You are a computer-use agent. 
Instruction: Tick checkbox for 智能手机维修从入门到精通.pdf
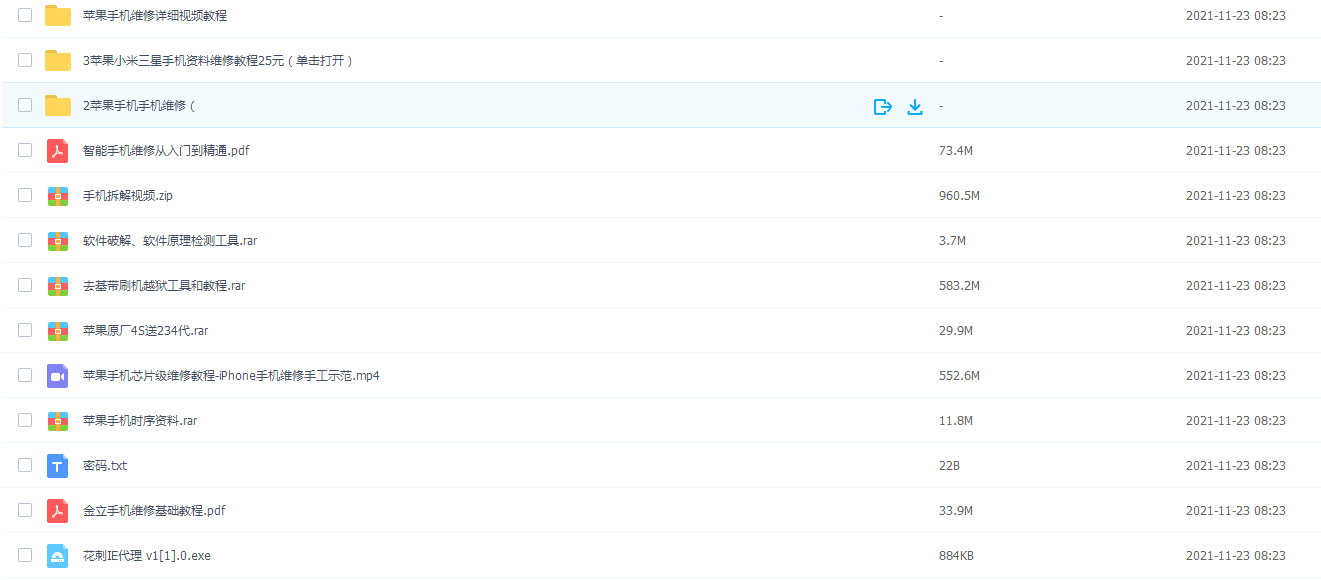coord(25,150)
